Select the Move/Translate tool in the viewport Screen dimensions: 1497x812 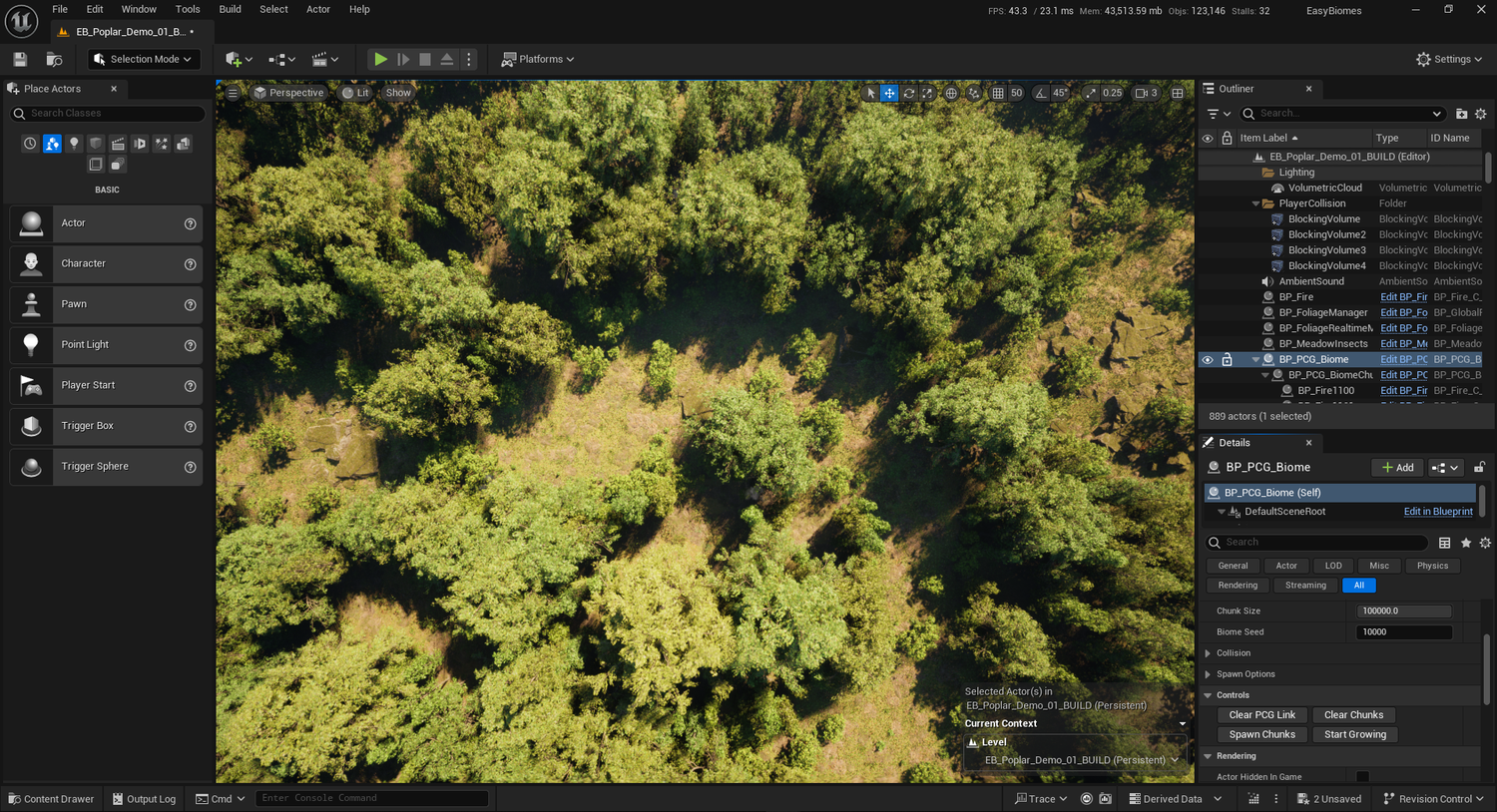tap(889, 93)
